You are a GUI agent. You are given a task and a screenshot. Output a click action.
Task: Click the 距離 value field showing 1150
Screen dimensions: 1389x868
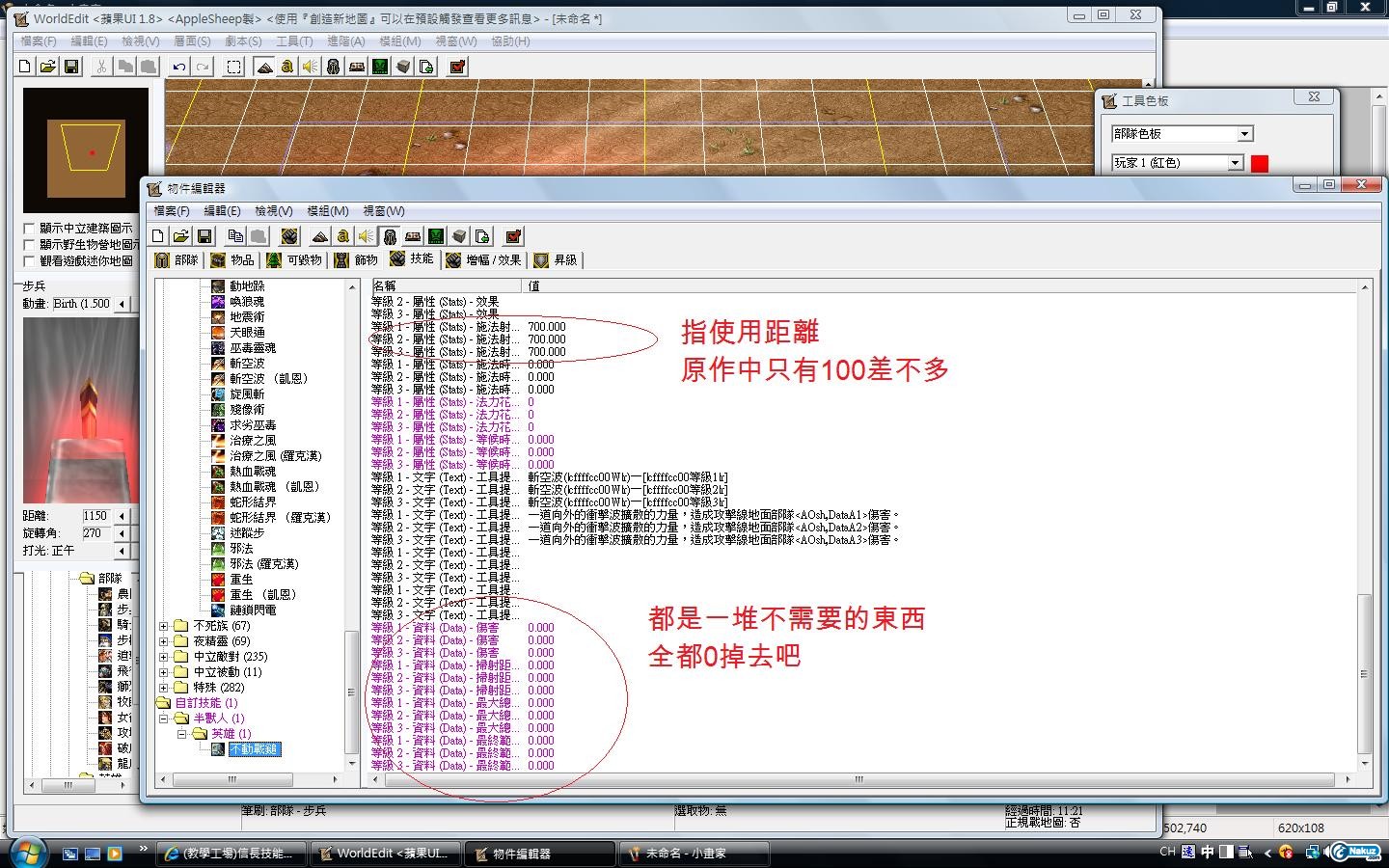click(x=95, y=516)
